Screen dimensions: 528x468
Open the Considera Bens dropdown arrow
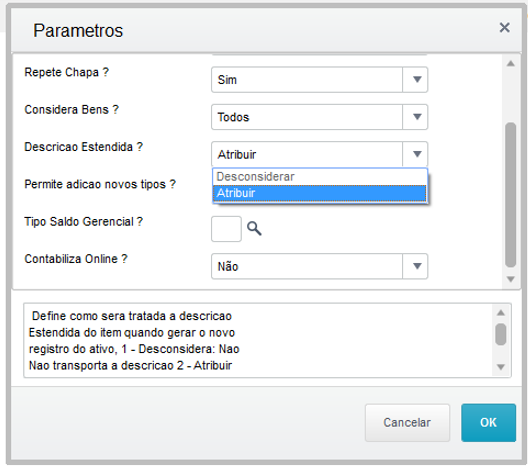(x=417, y=117)
